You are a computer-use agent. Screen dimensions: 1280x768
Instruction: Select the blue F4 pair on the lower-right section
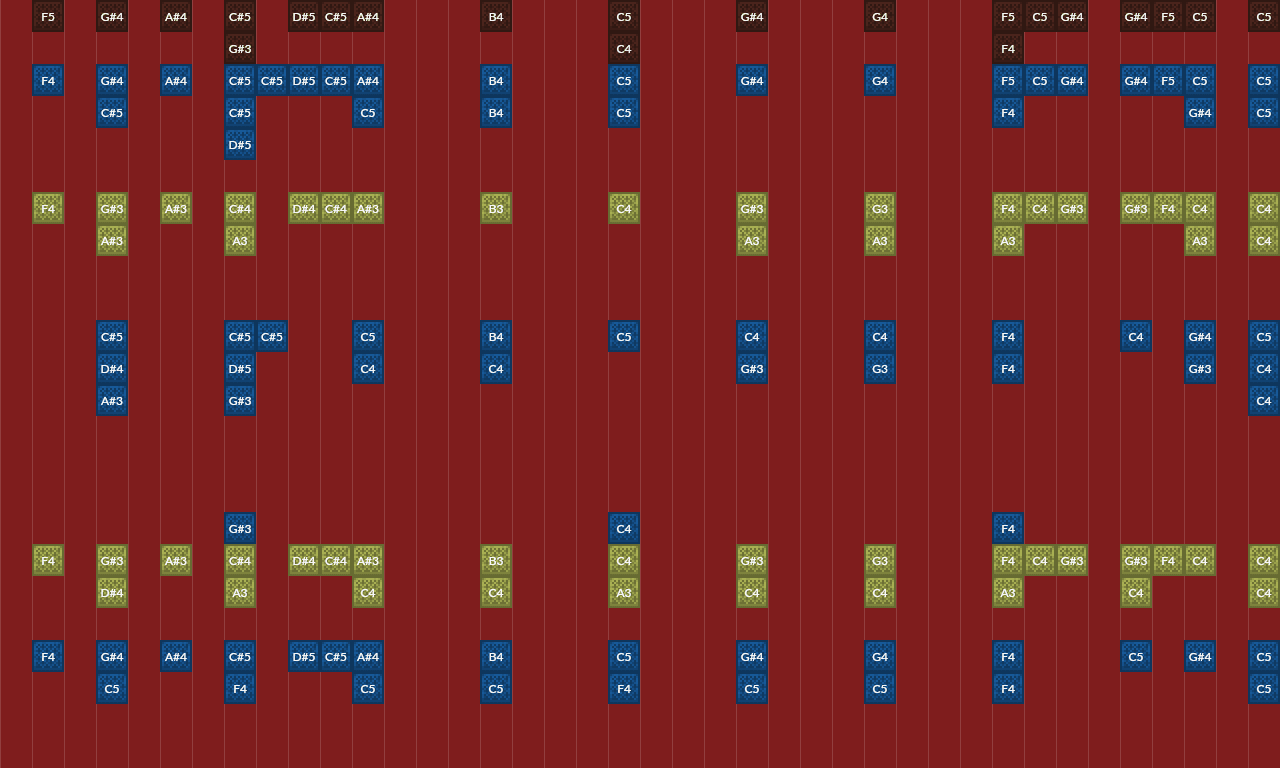(x=1008, y=672)
